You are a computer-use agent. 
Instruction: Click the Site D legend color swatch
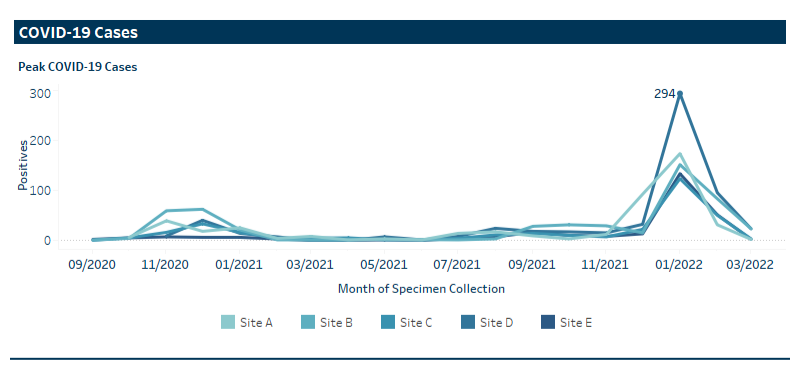467,322
